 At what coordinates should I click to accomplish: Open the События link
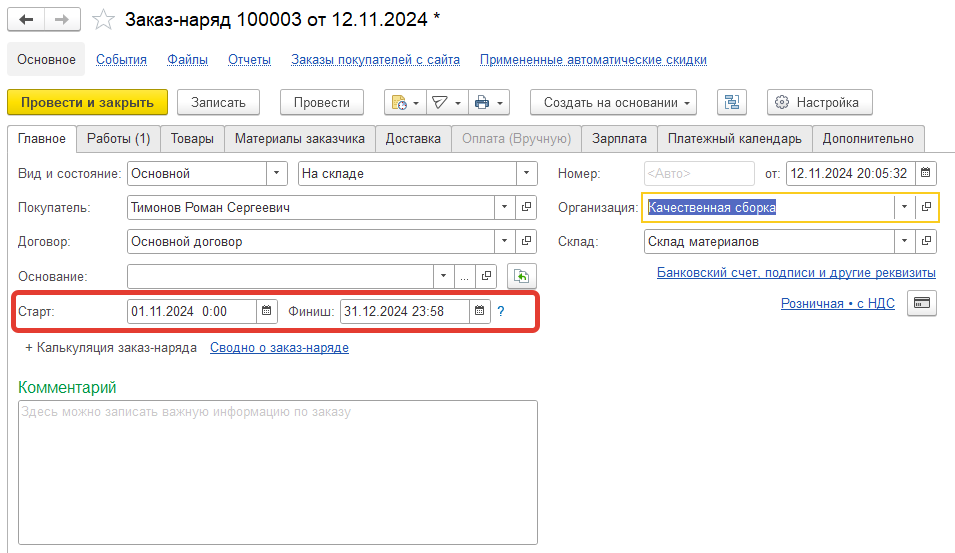[x=121, y=60]
